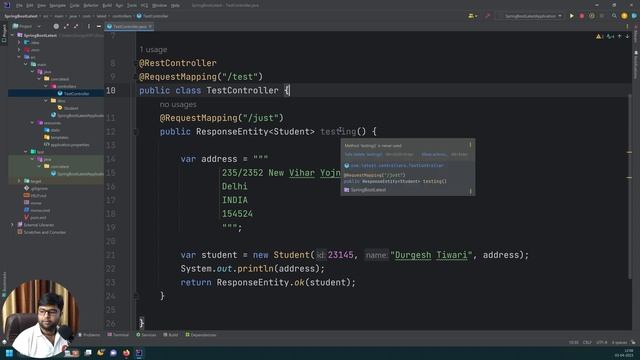
Task: Open Project panel options menu (three dots)
Action: point(89,27)
